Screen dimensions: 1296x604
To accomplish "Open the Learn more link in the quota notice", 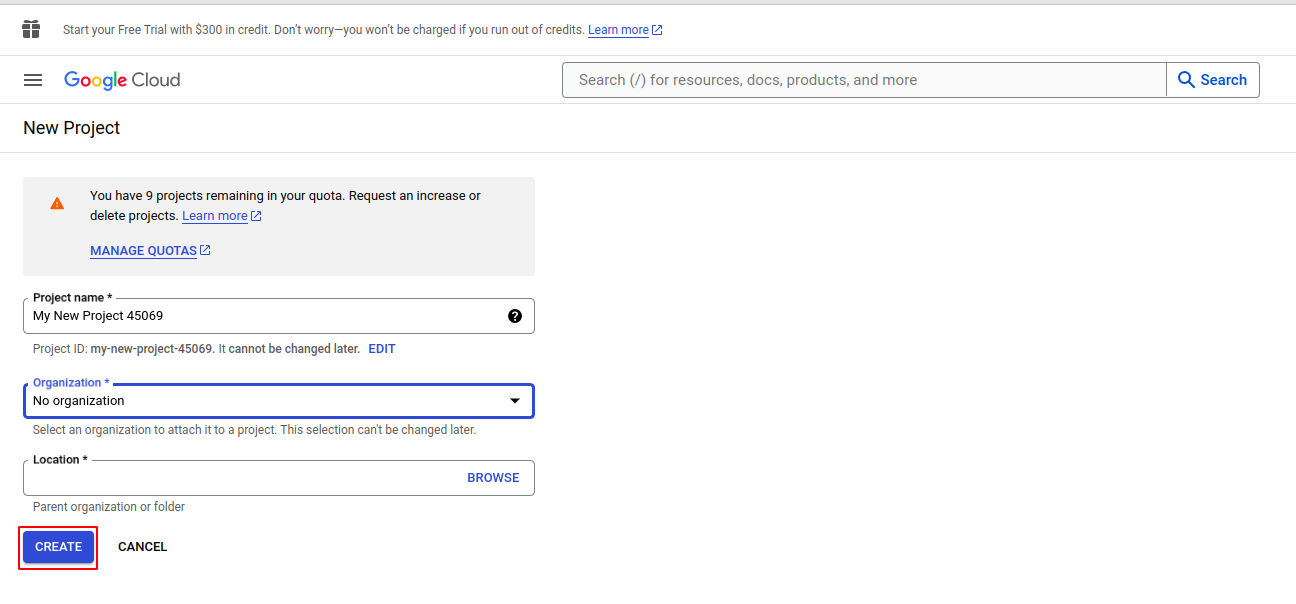I will [214, 216].
